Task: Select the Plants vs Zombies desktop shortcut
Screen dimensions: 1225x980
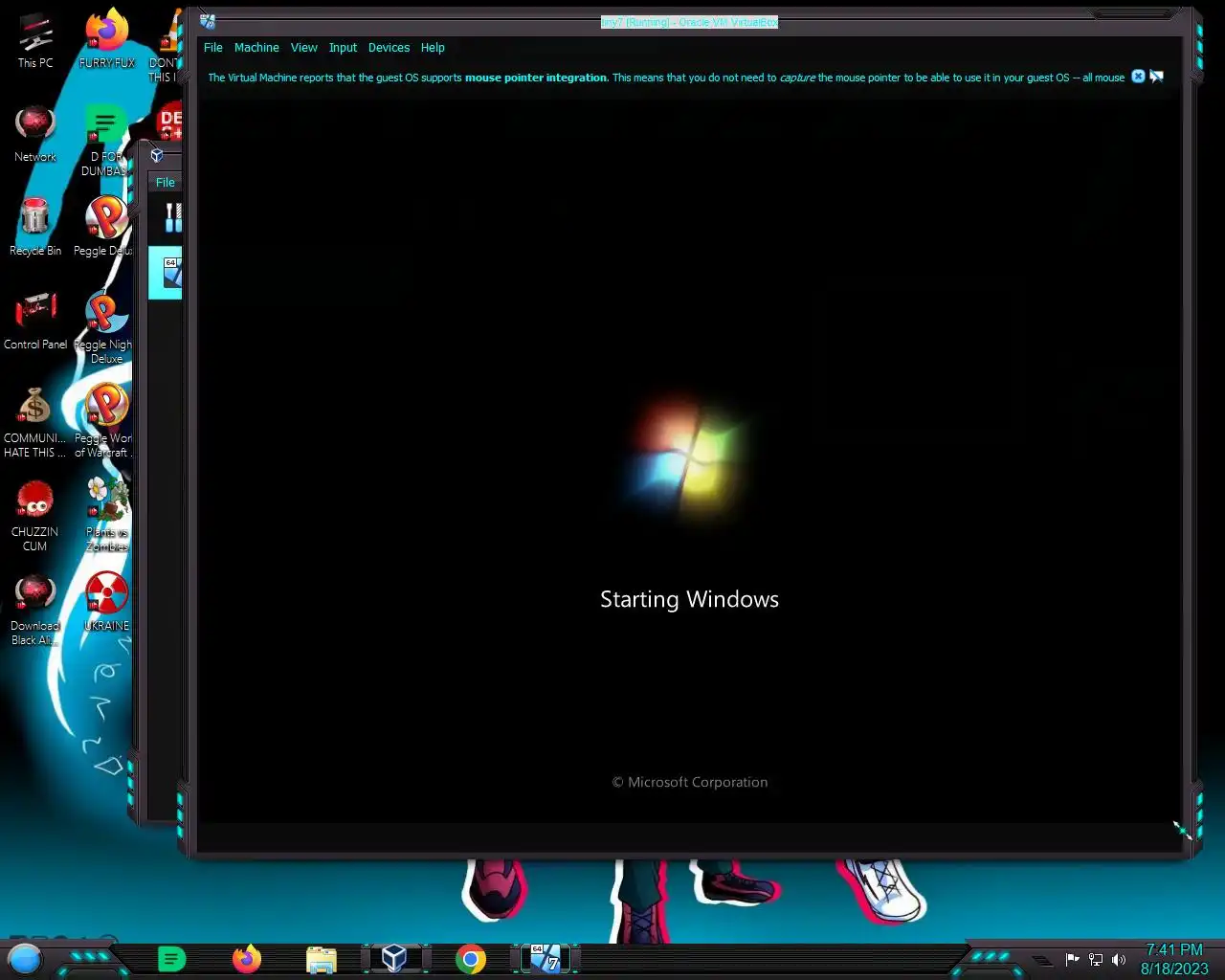Action: [107, 515]
